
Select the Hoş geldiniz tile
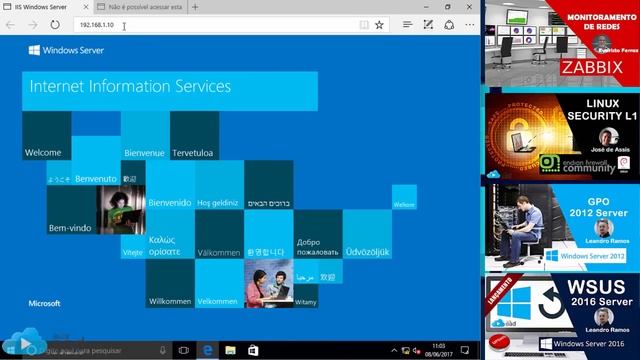click(219, 185)
